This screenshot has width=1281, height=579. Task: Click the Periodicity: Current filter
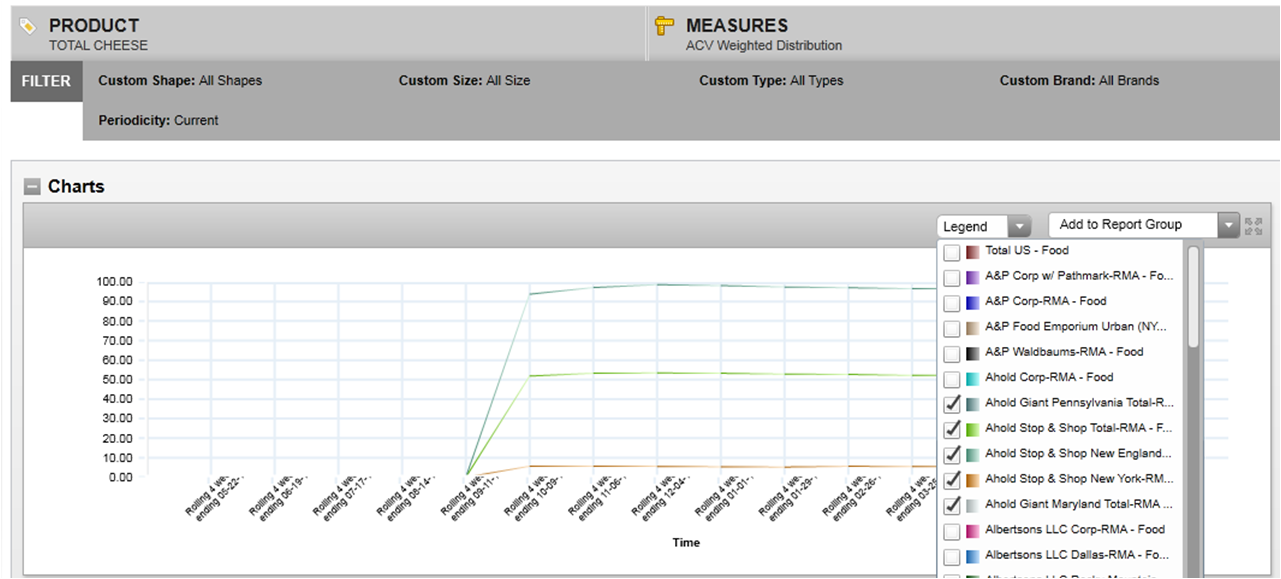(158, 121)
